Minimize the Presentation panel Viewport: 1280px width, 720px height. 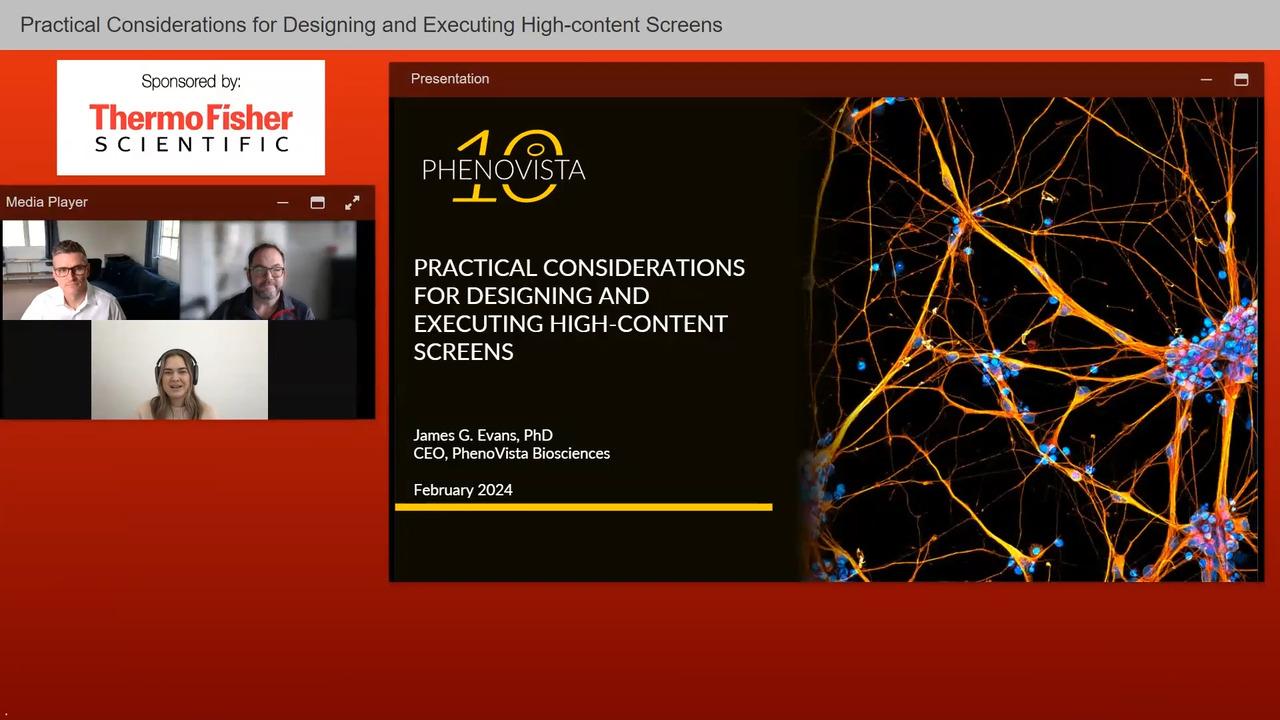click(1206, 79)
